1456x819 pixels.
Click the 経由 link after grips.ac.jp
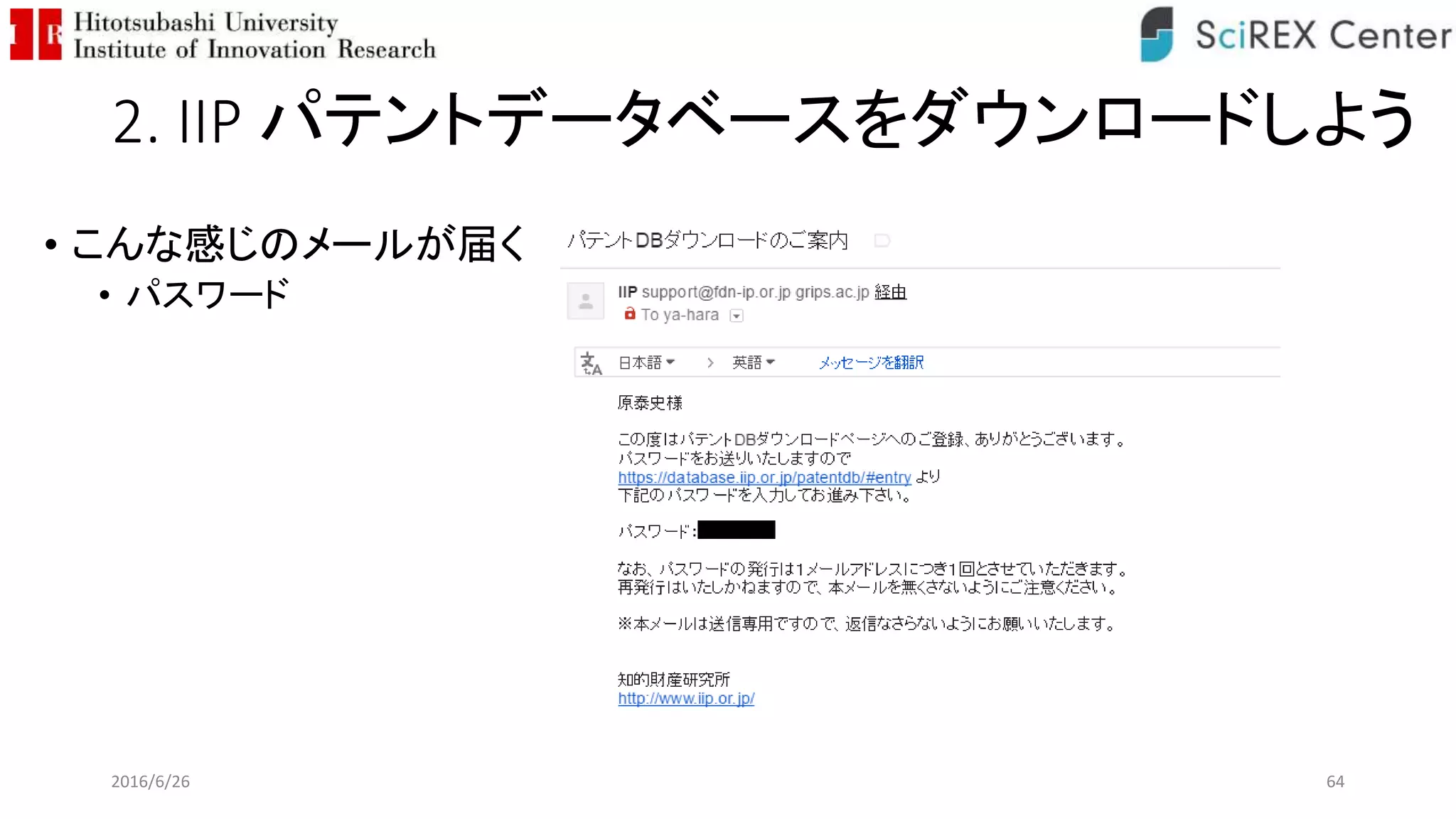pos(890,292)
